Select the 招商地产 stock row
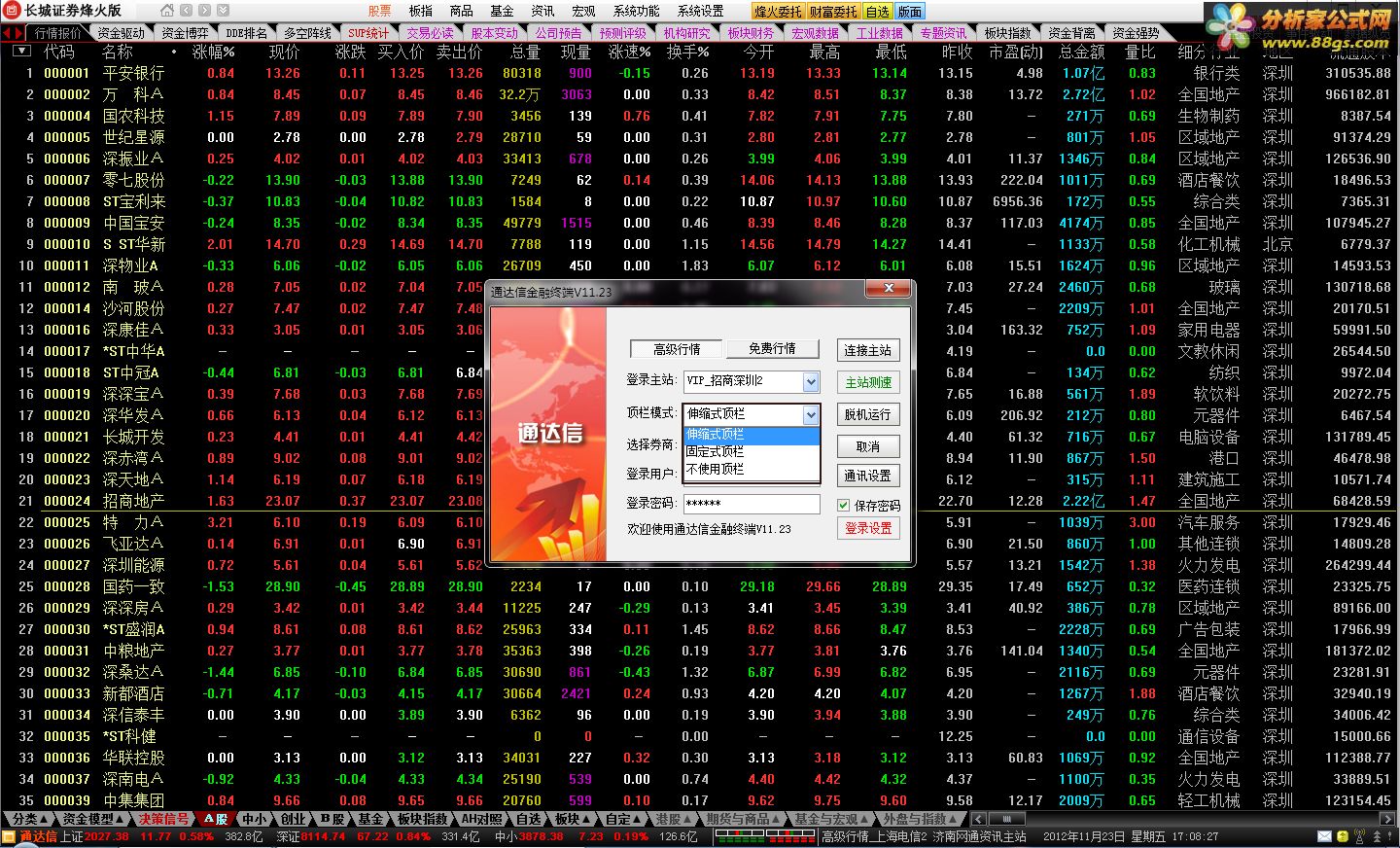Viewport: 1400px width, 848px height. 700,501
